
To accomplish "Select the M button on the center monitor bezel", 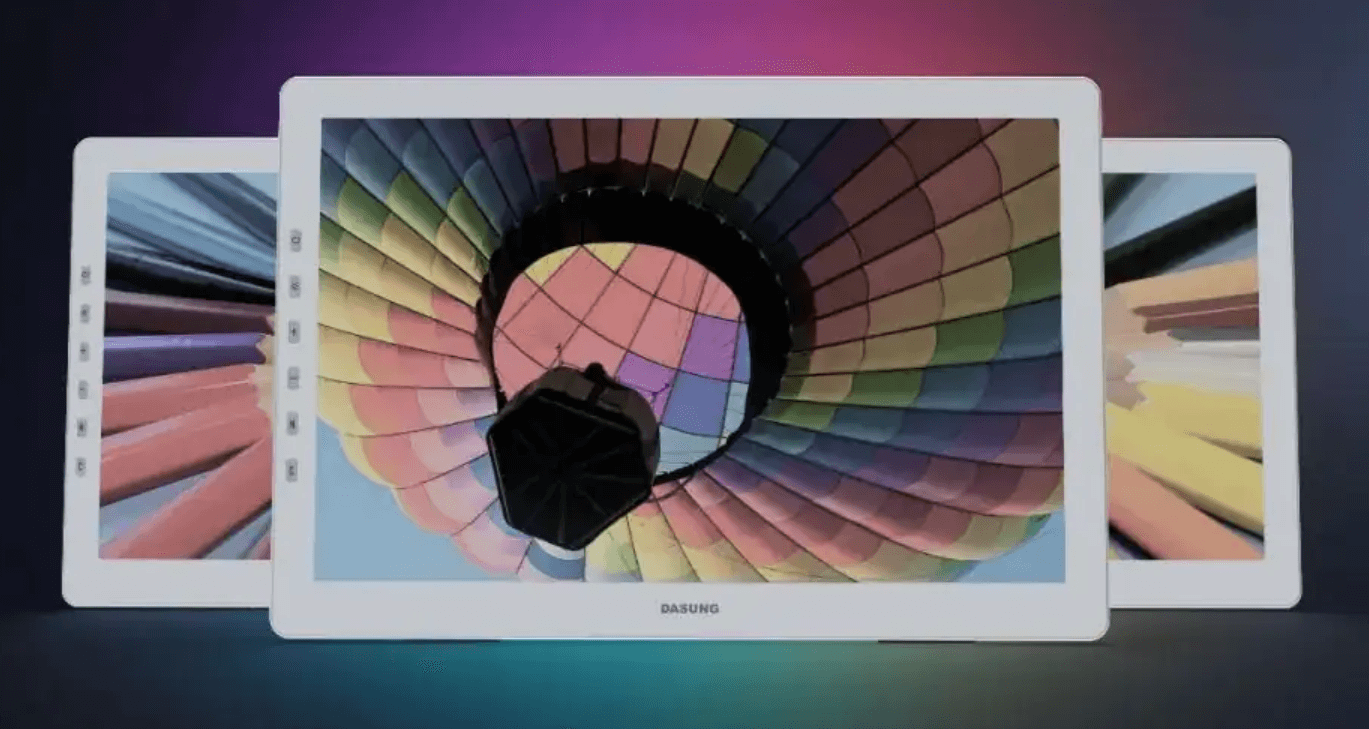I will [292, 423].
